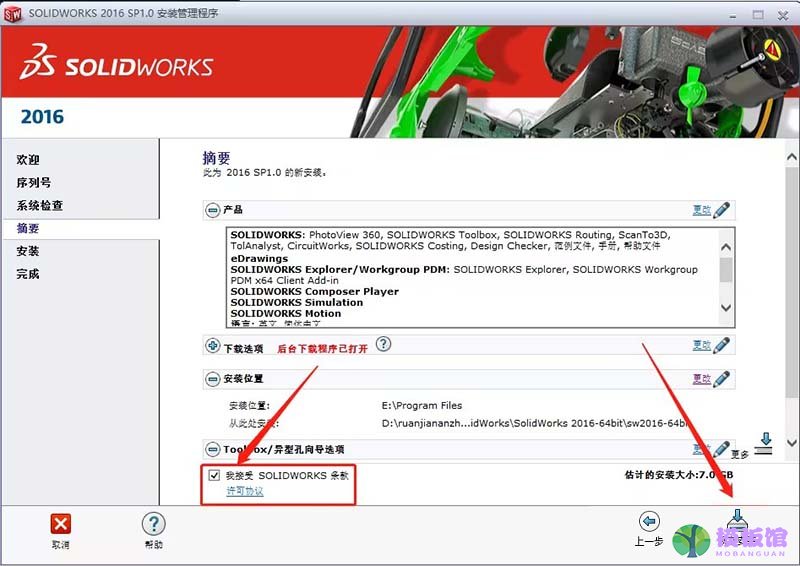Maximize the installation manager window

tap(758, 15)
